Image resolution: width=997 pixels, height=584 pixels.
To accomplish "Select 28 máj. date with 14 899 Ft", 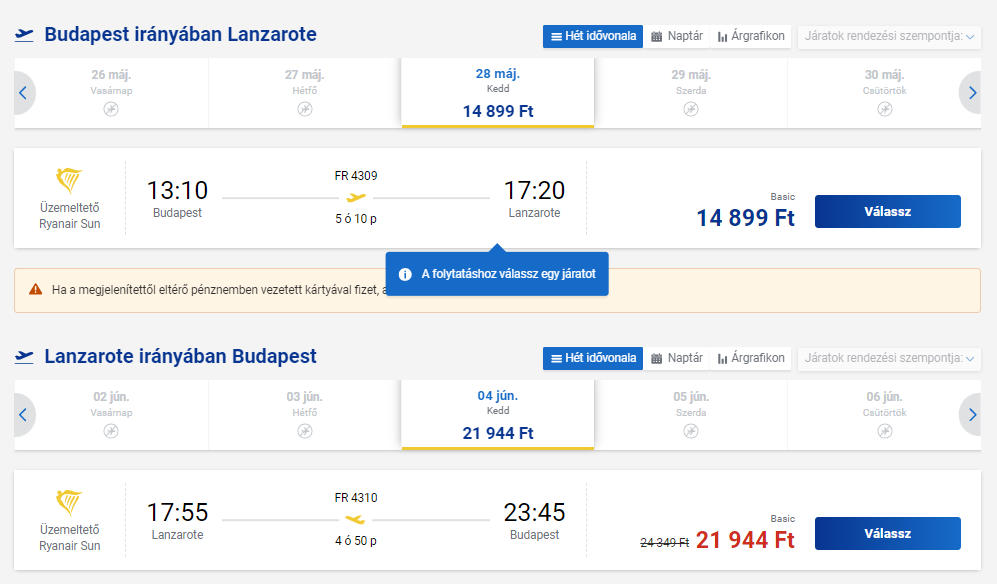I will click(498, 93).
